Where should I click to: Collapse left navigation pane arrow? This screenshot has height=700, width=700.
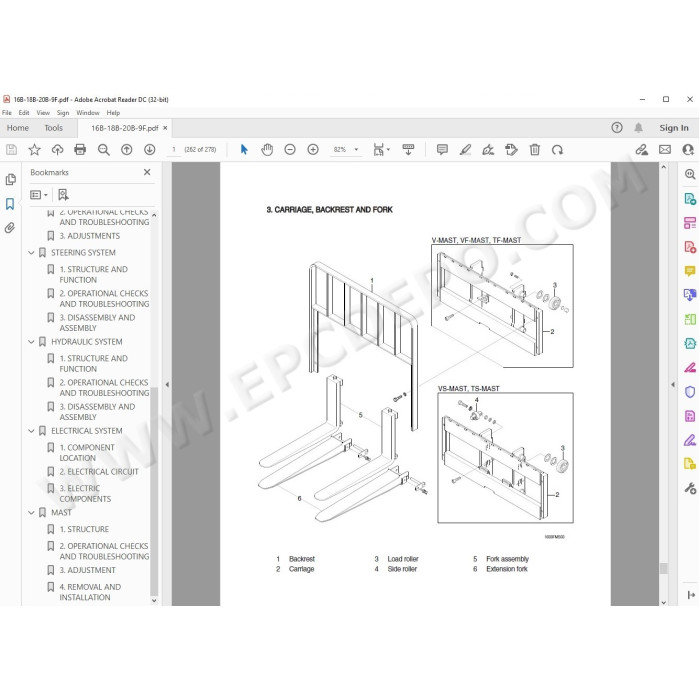tap(167, 384)
